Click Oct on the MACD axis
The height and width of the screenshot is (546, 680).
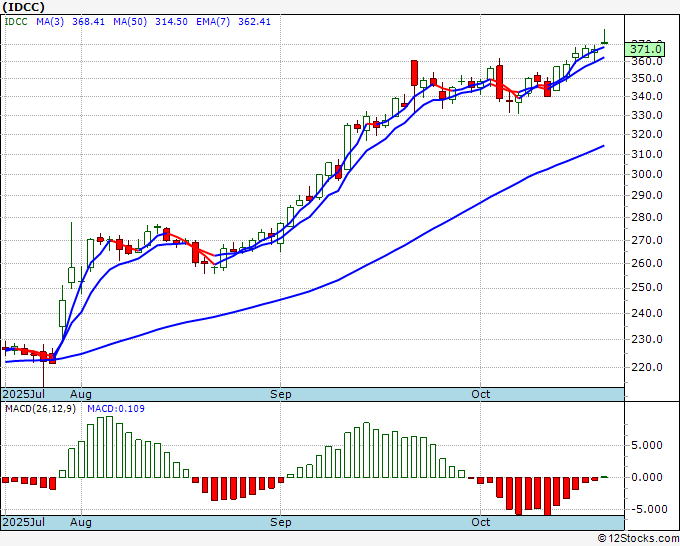click(481, 522)
